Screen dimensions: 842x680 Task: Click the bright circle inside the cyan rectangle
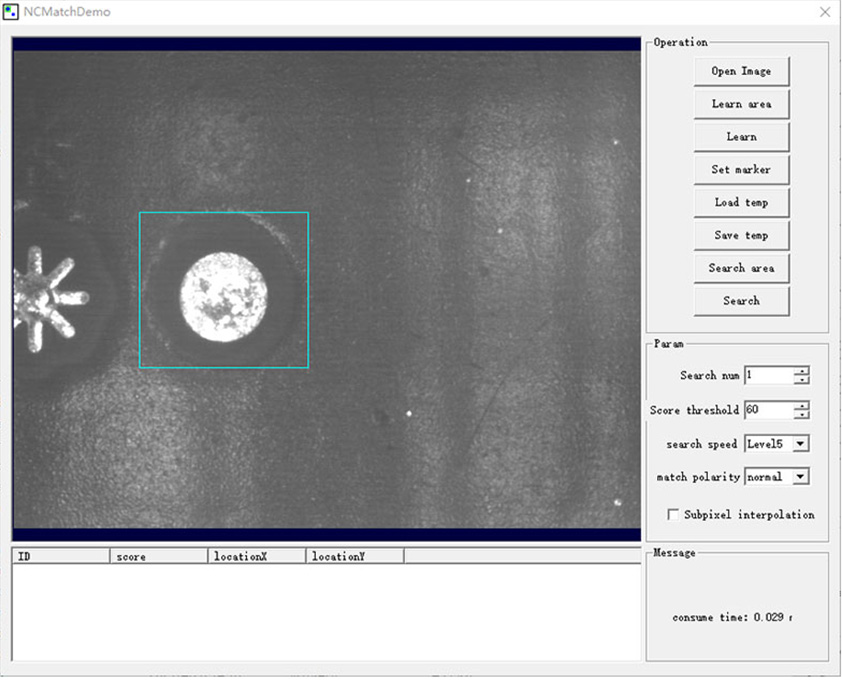[223, 297]
